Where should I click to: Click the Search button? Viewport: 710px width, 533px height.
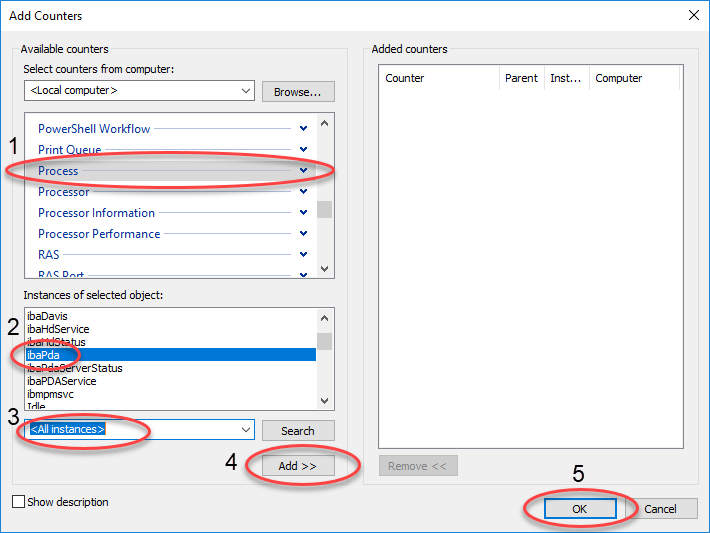tap(298, 430)
